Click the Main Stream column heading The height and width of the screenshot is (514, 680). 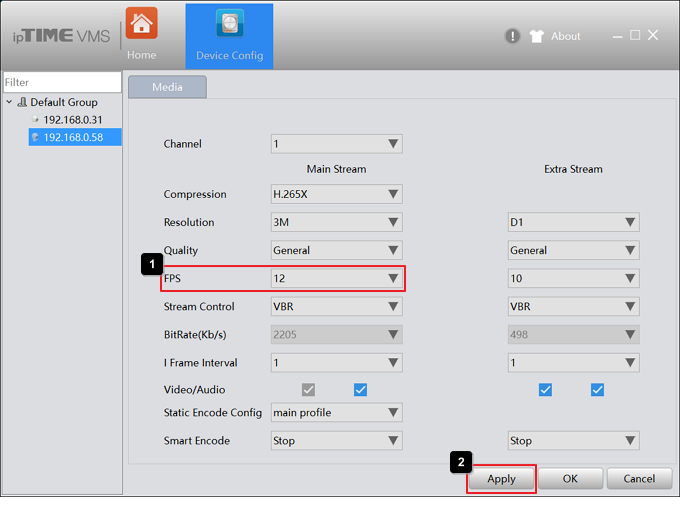(x=337, y=169)
